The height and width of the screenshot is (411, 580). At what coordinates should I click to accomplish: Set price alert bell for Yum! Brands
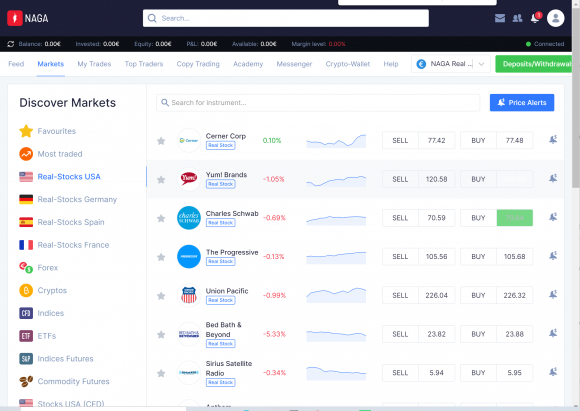[x=553, y=179]
